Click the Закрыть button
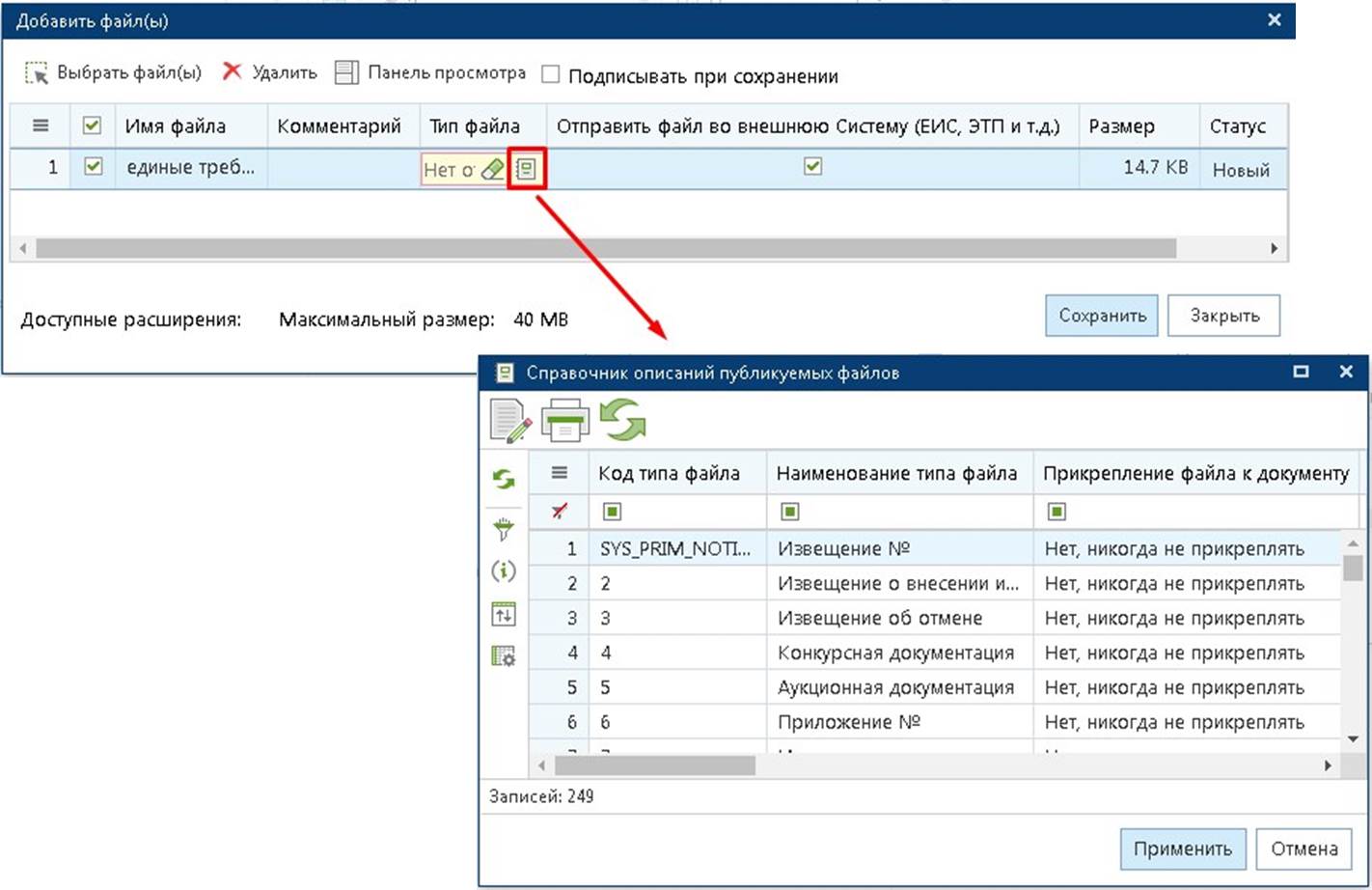This screenshot has width=1372, height=890. tap(1224, 316)
